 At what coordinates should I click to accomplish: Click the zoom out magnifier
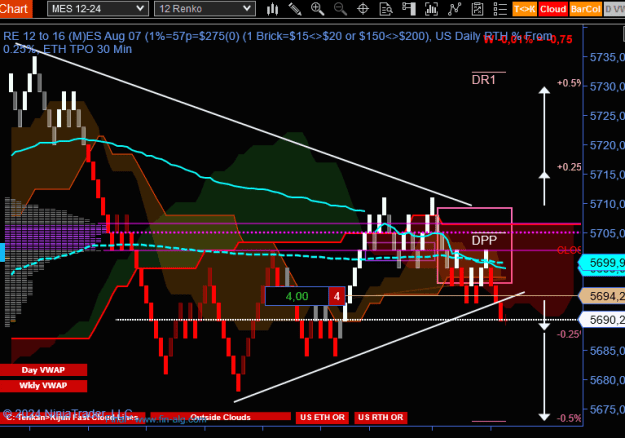[x=340, y=9]
